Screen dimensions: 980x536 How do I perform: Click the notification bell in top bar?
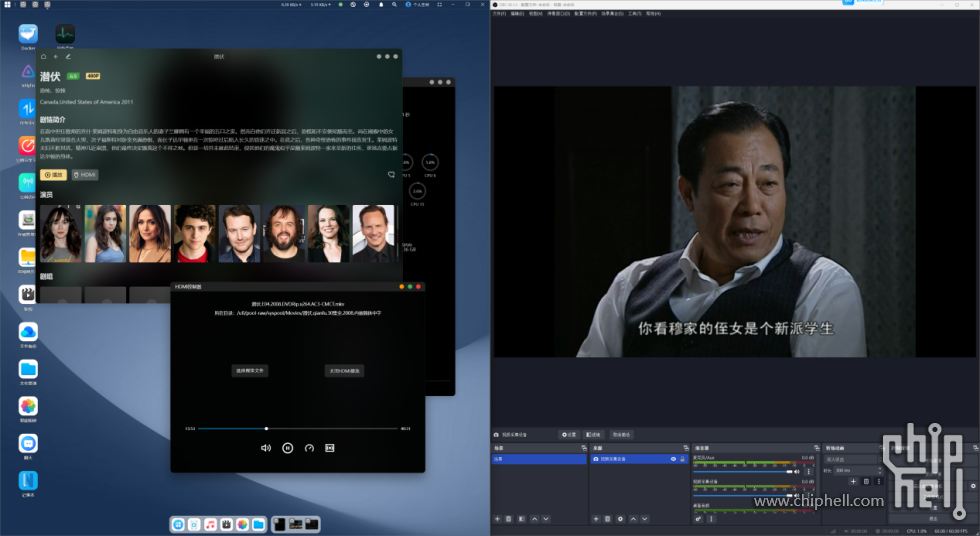click(x=381, y=4)
